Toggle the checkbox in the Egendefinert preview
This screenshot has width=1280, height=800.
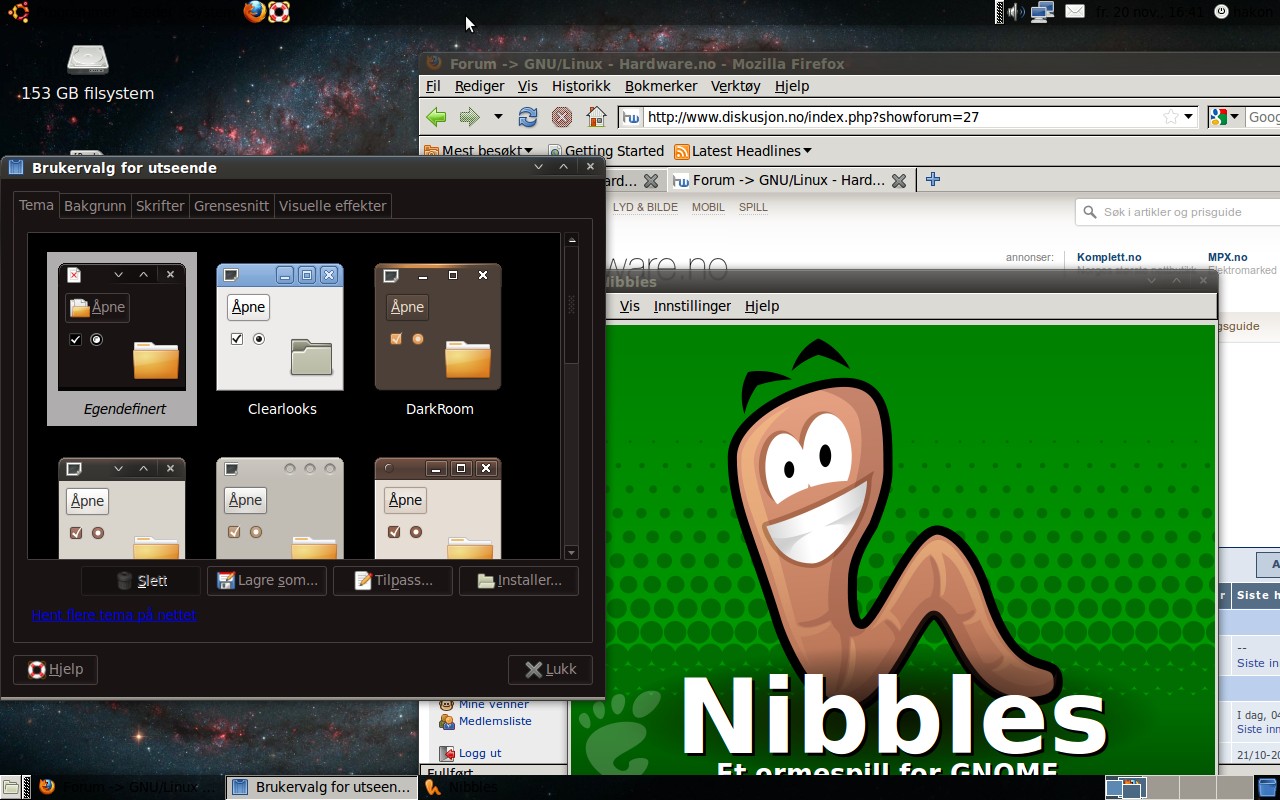(76, 340)
